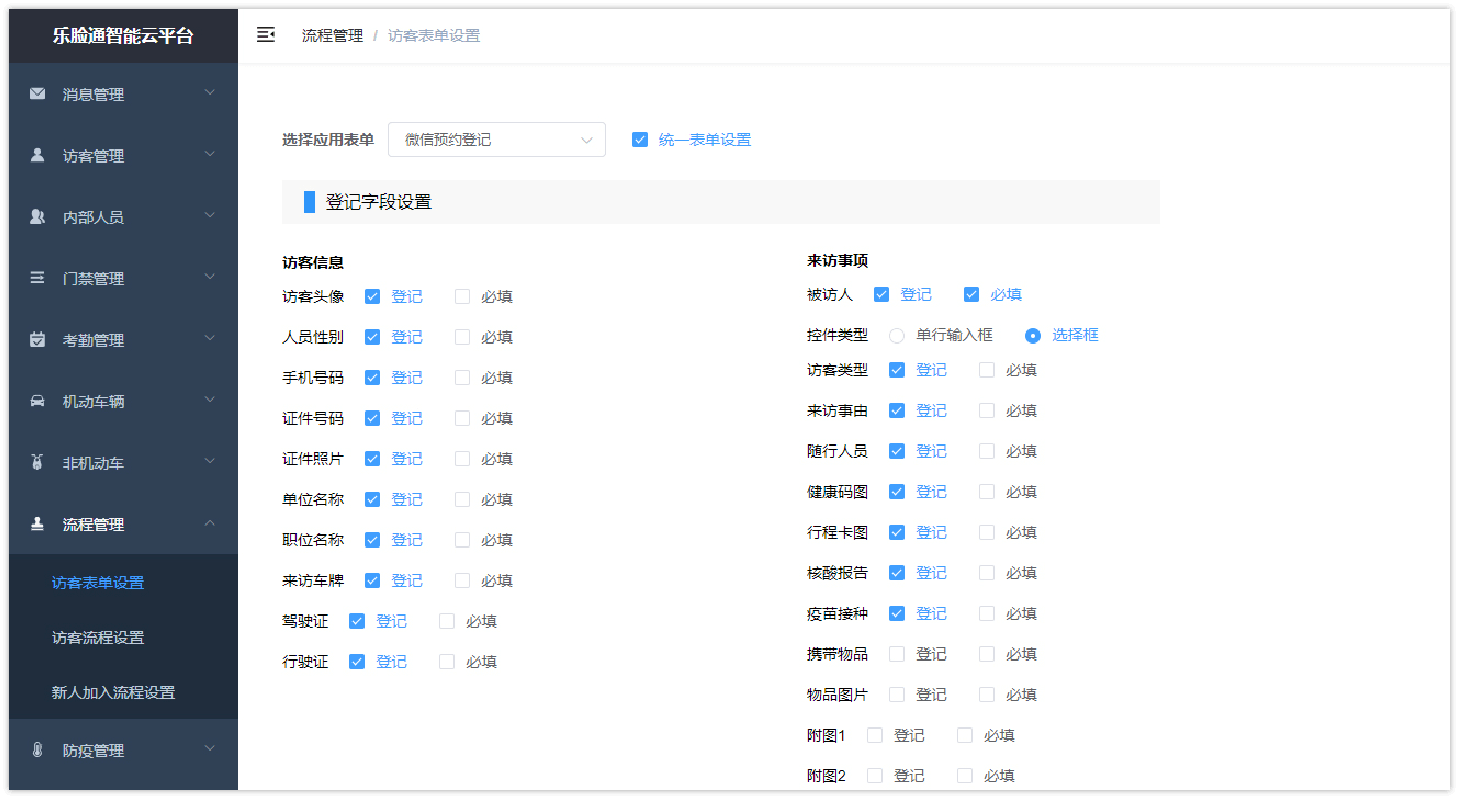This screenshot has height=800, width=1459.
Task: Expand the 消息管理 menu chevron
Action: coord(210,93)
